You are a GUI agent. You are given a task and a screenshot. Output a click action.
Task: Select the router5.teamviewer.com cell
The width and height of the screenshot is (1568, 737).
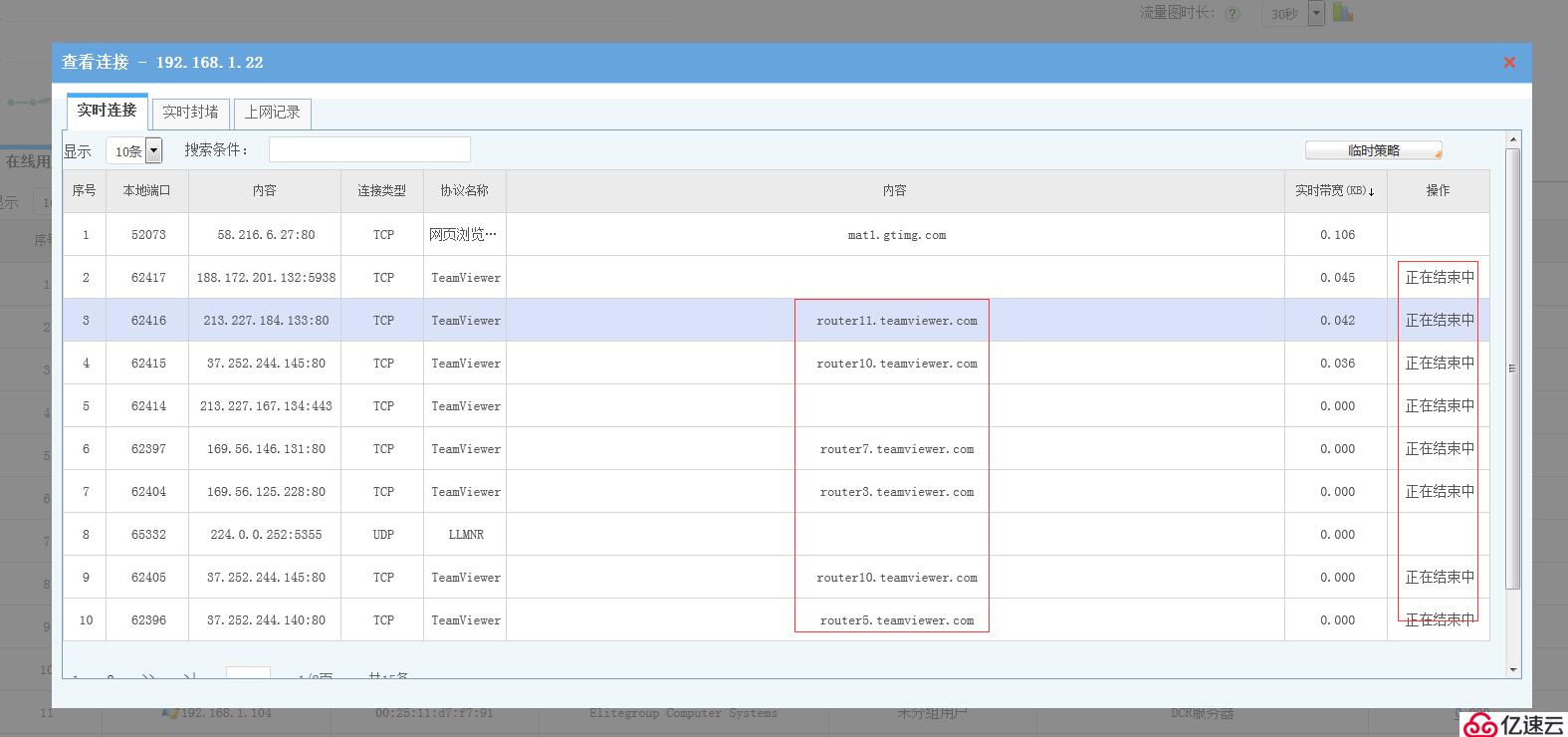[x=897, y=620]
